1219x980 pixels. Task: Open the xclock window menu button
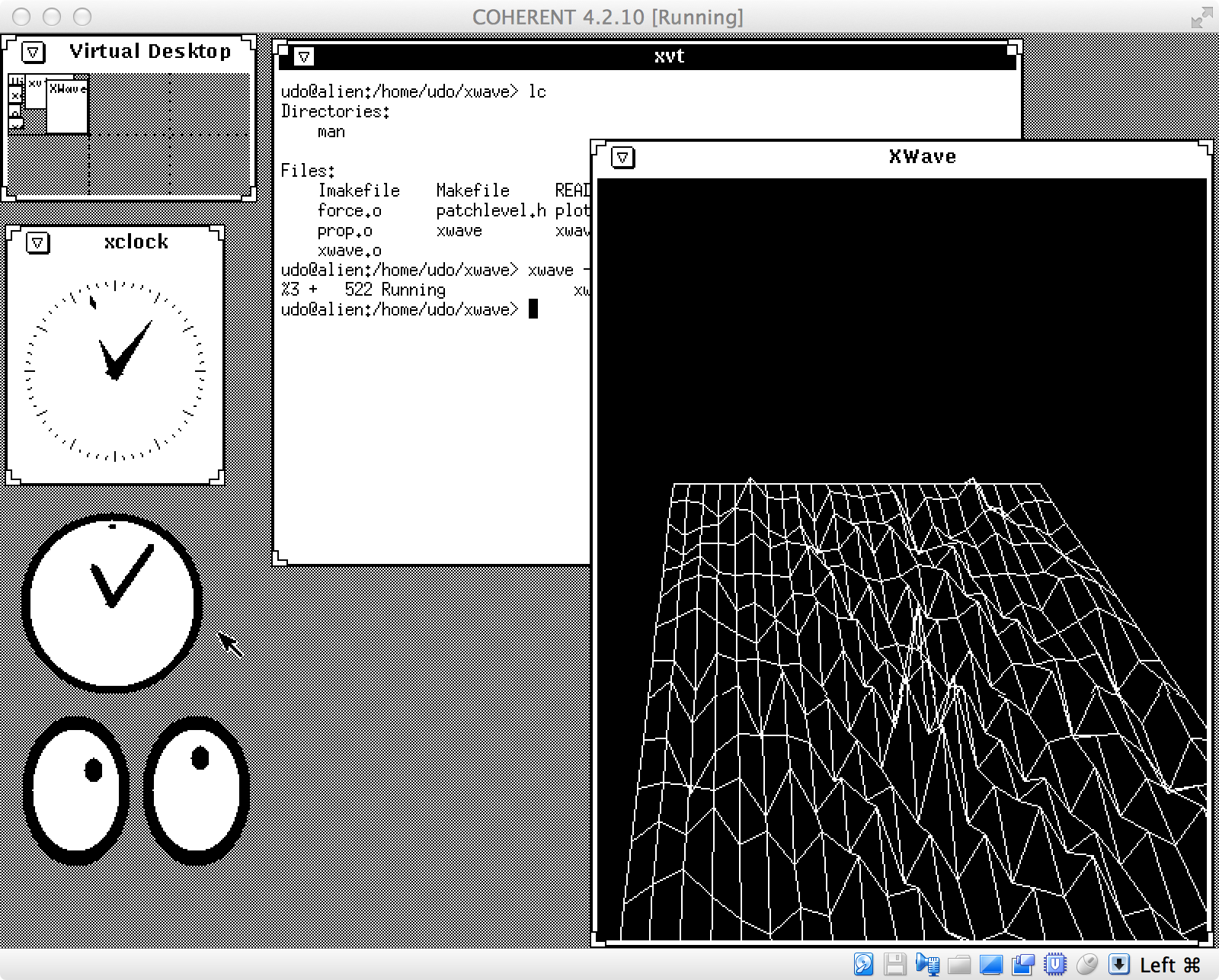[37, 243]
